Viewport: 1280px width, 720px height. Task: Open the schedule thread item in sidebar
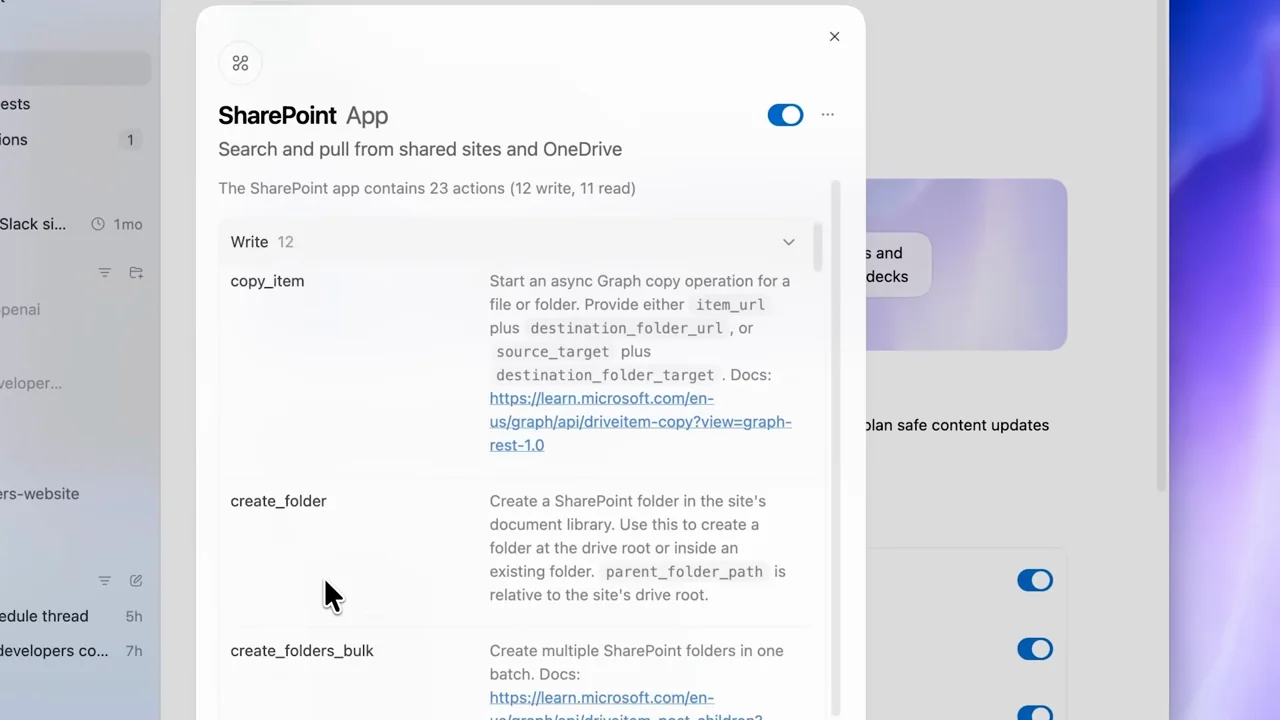coord(73,617)
